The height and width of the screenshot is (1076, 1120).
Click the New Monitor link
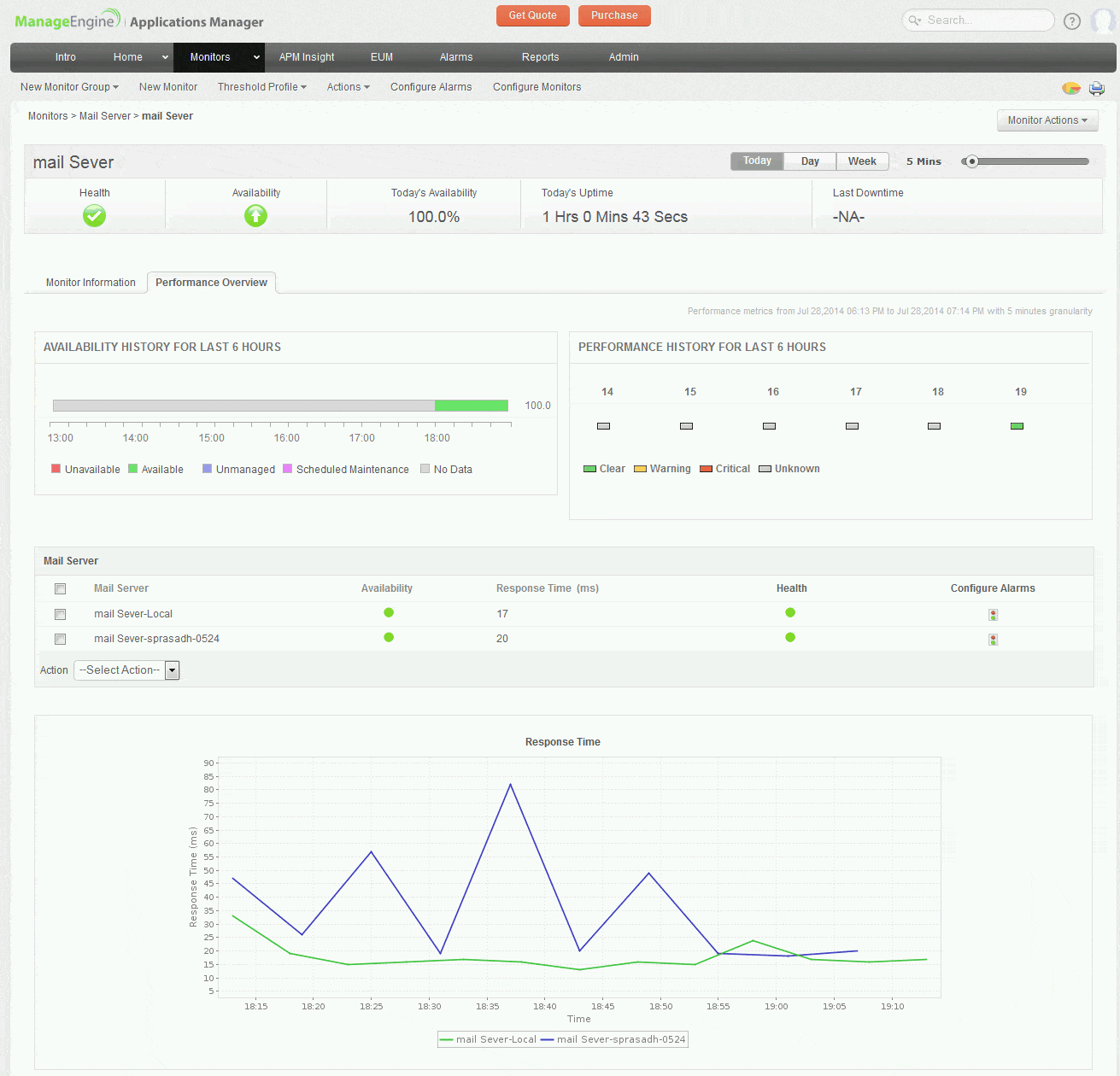pos(168,87)
